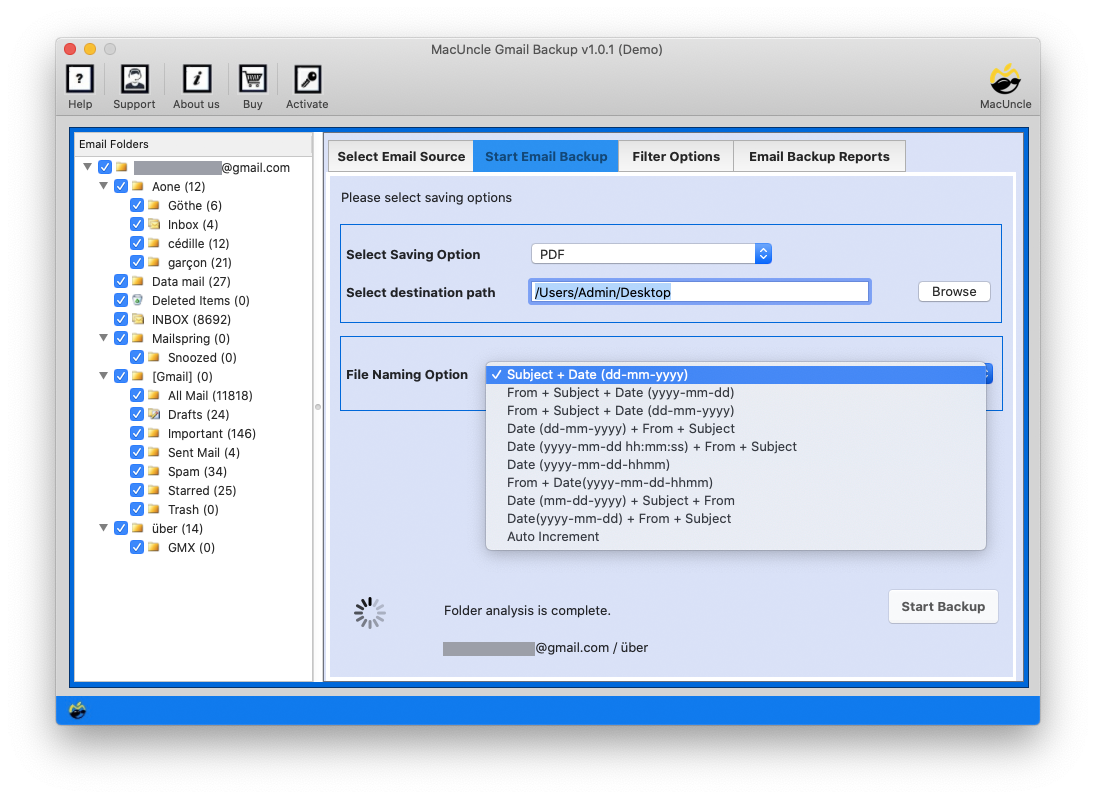Open the Support toolbar icon

click(134, 80)
